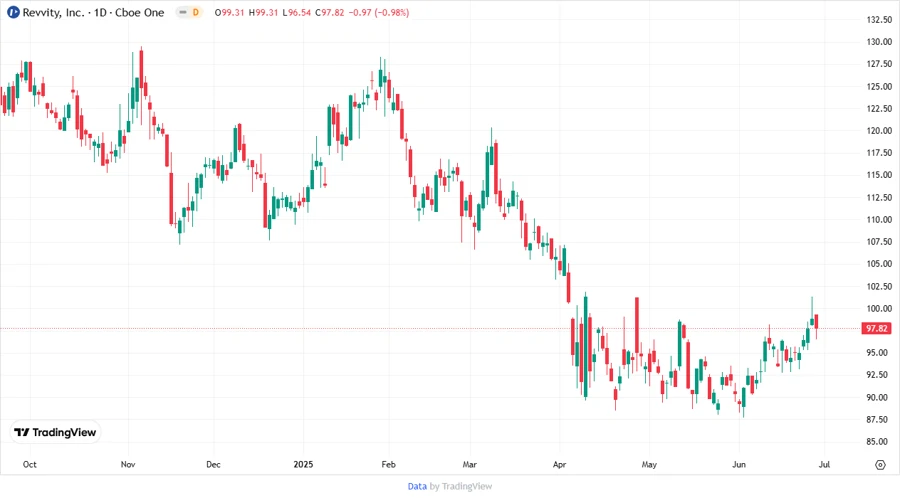900x498 pixels.
Task: Click the Revvity, Inc. symbol title
Action: 53,13
